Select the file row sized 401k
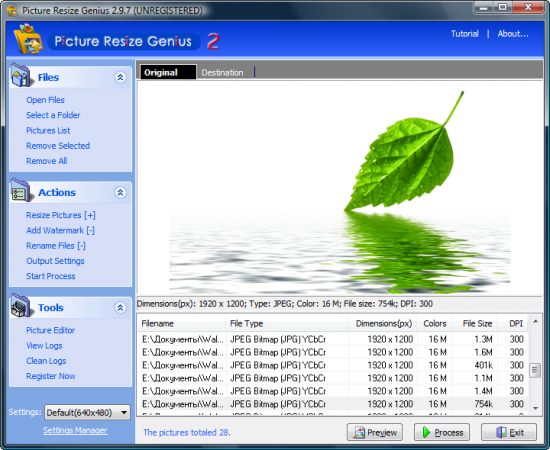Image resolution: width=550 pixels, height=450 pixels. pos(333,365)
